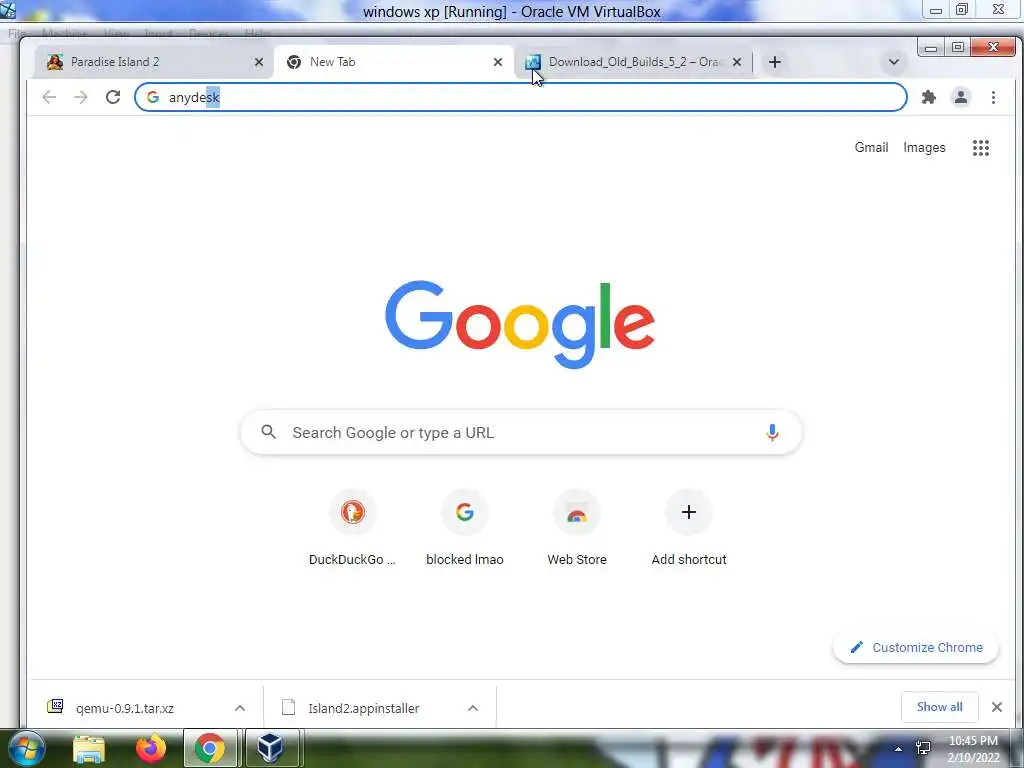Close the Paradise Island 2 tab
This screenshot has width=1024, height=768.
click(259, 62)
